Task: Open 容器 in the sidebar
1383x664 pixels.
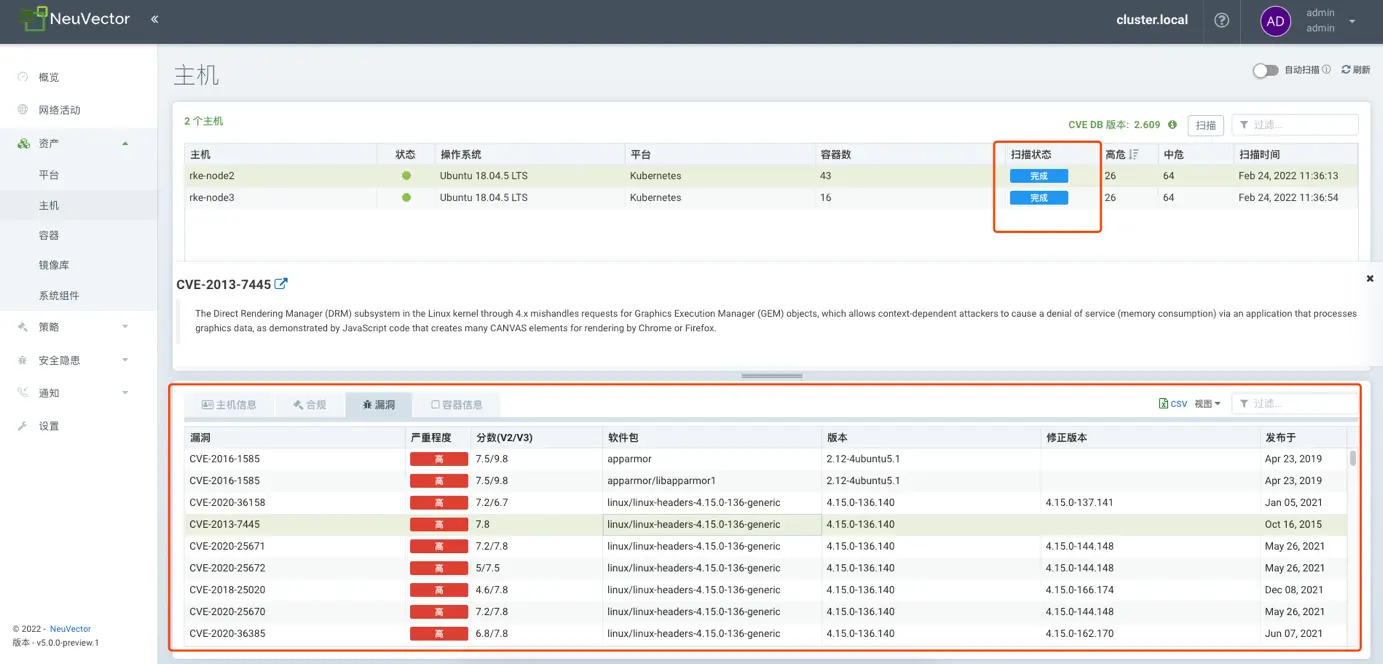Action: pos(49,235)
